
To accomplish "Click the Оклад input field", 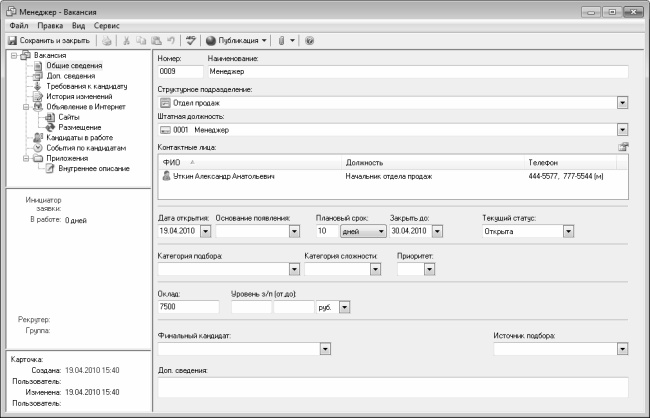I will (x=190, y=307).
